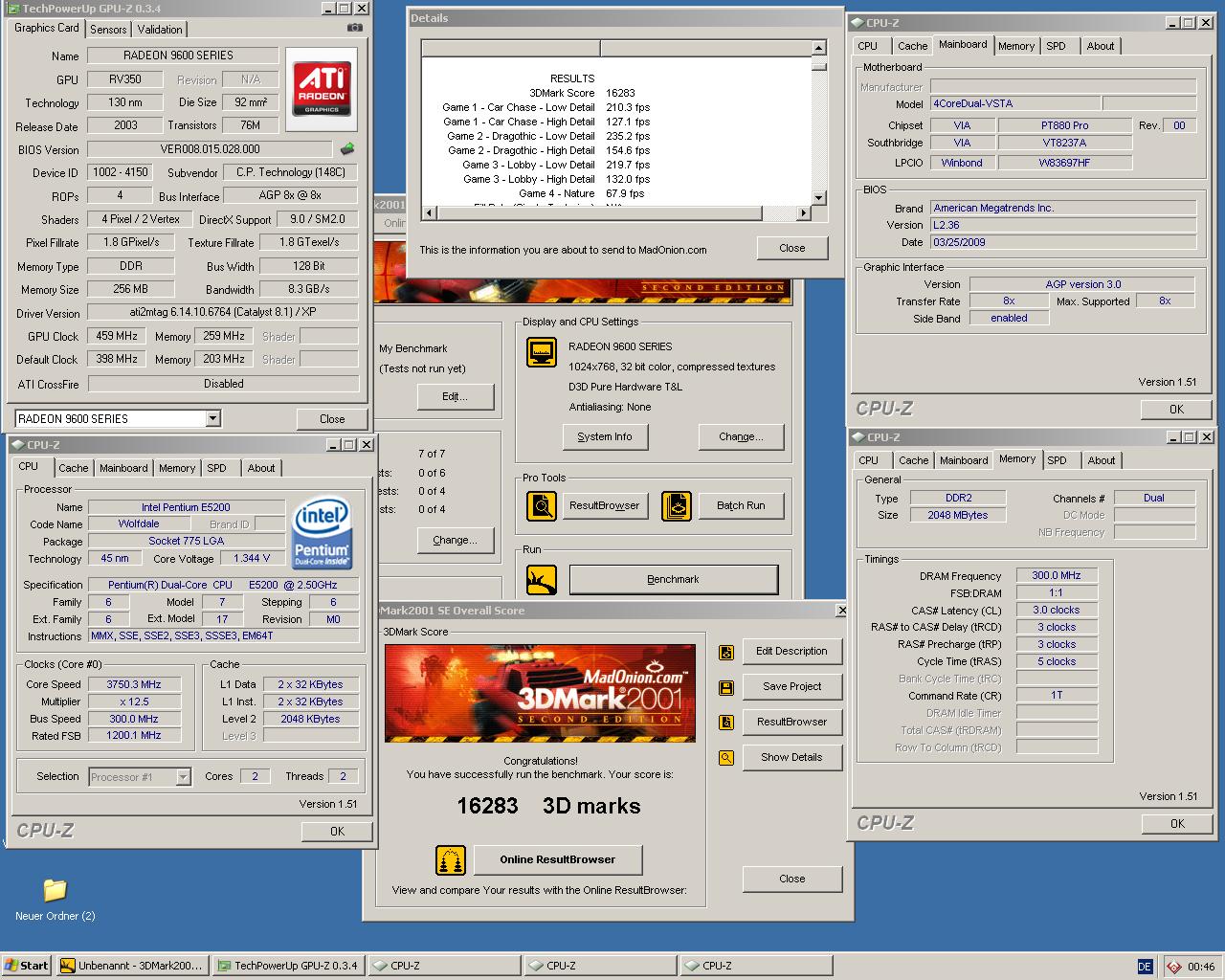The image size is (1225, 980).
Task: Switch to TechPowerUp GPU-Z taskbar button
Action: pyautogui.click(x=288, y=966)
